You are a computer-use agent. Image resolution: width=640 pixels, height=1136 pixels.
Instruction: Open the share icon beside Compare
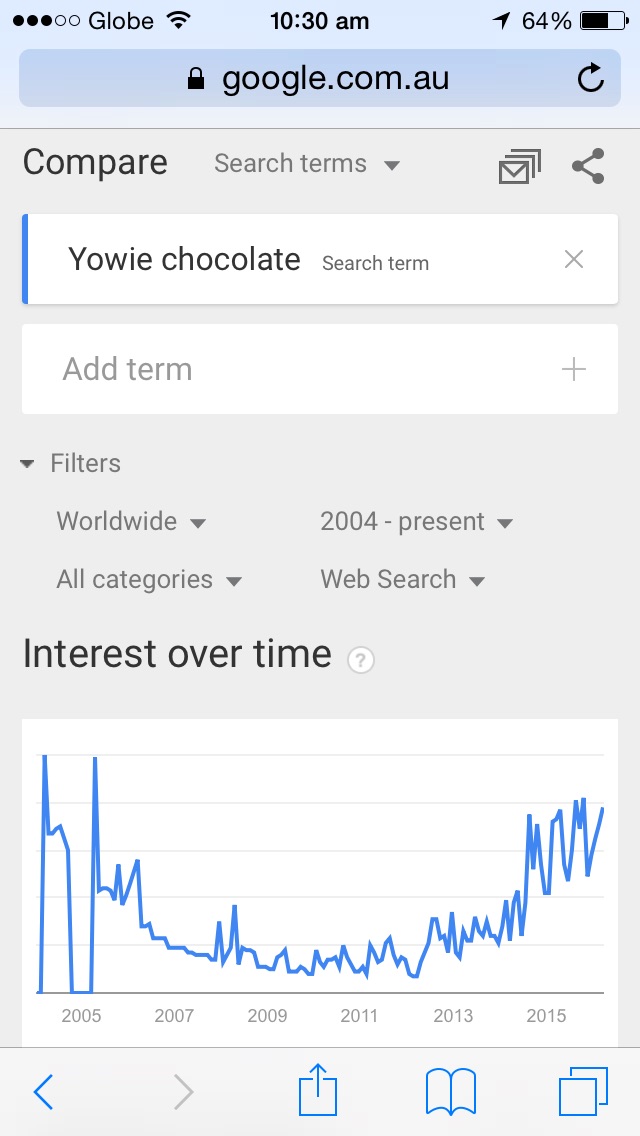pos(588,166)
